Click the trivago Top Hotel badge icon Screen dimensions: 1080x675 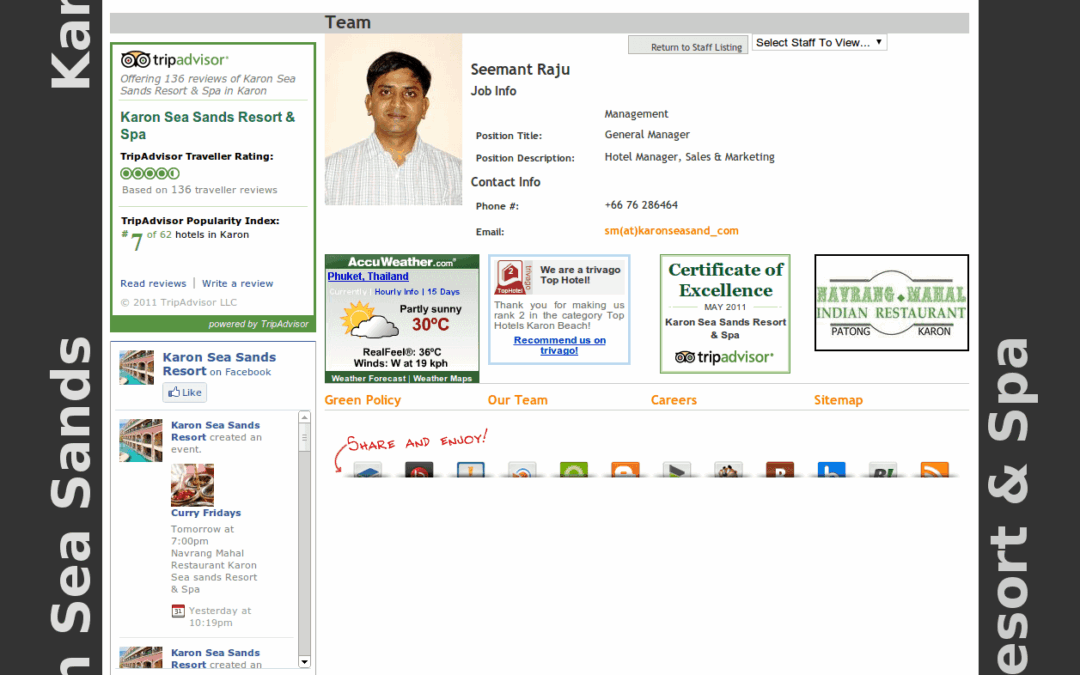pyautogui.click(x=513, y=277)
